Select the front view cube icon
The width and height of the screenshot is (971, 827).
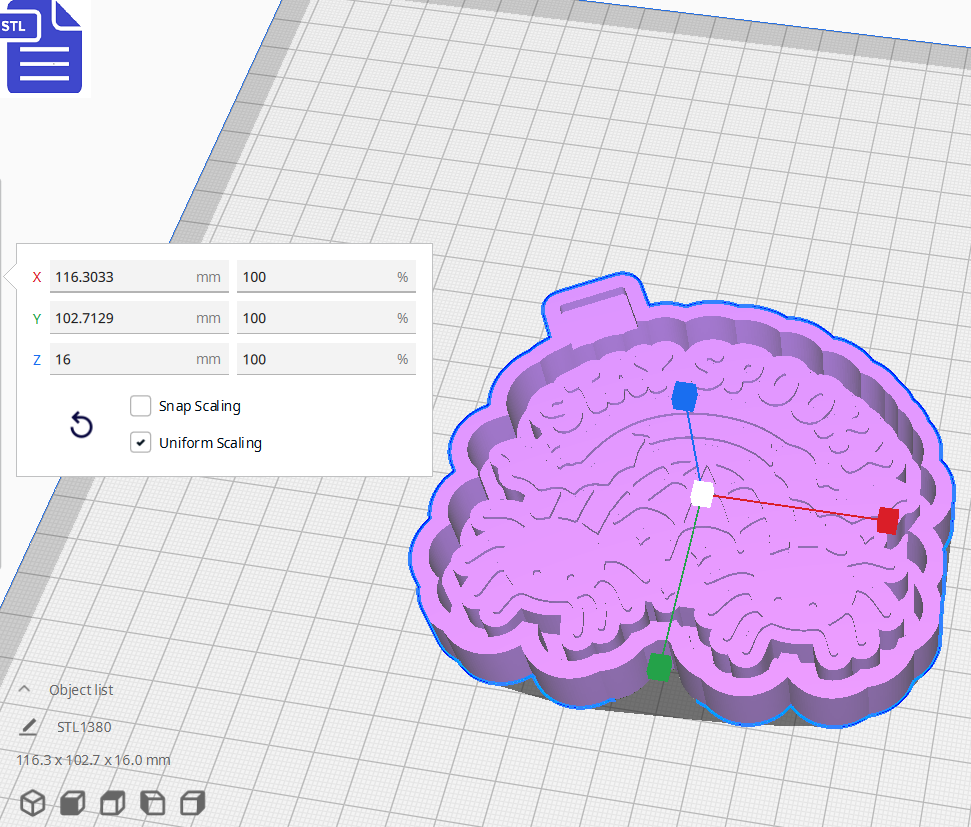(x=73, y=802)
